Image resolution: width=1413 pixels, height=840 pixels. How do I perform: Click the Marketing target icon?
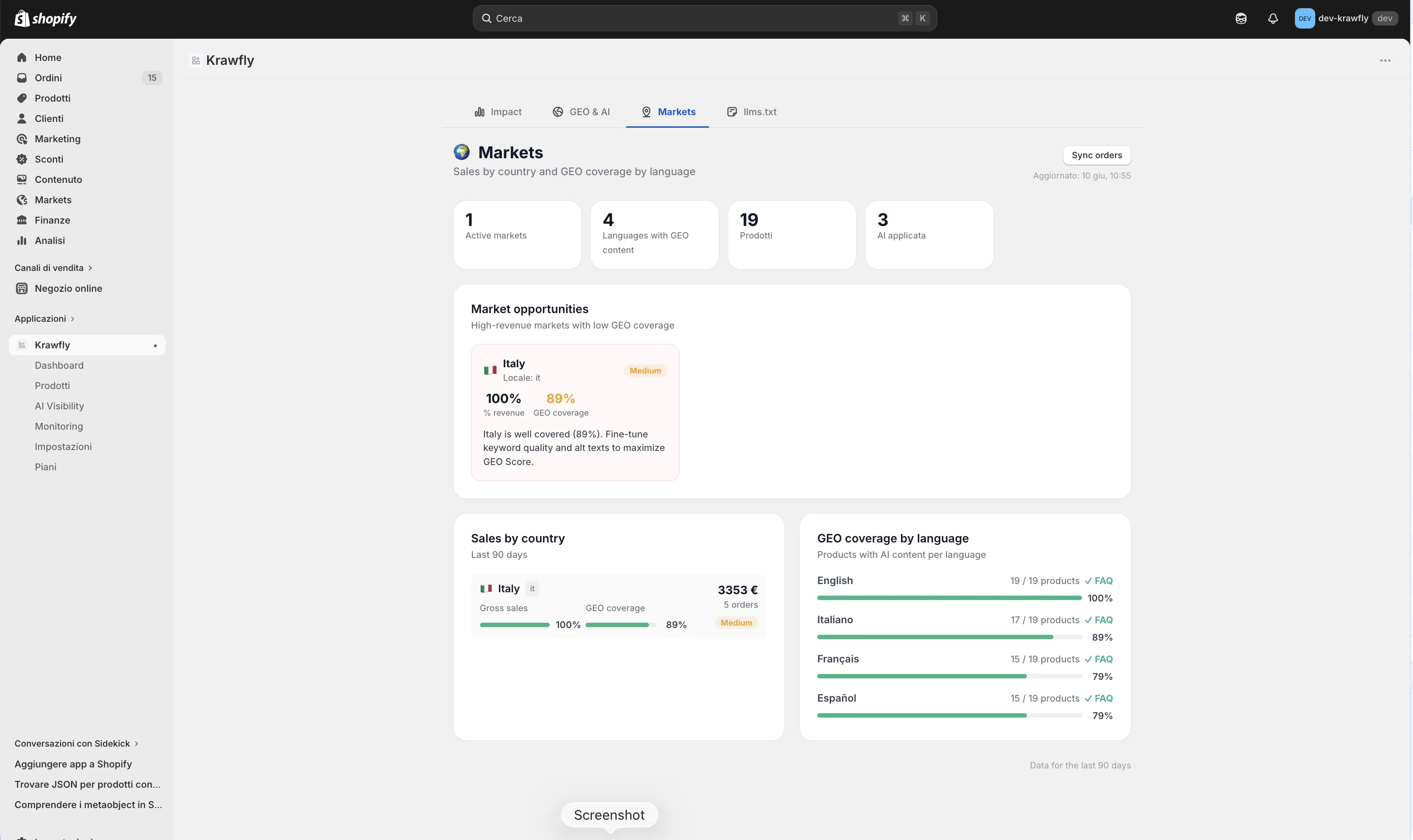(21, 139)
